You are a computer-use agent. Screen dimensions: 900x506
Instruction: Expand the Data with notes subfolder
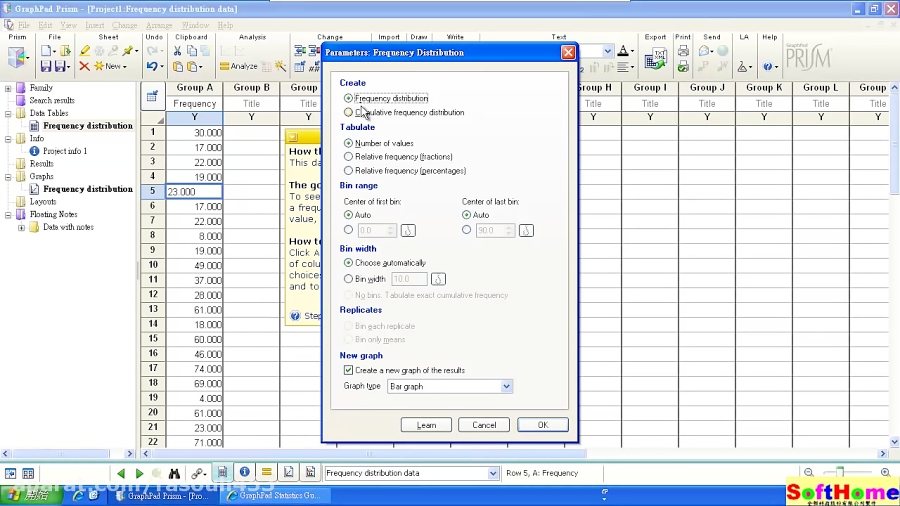click(21, 227)
